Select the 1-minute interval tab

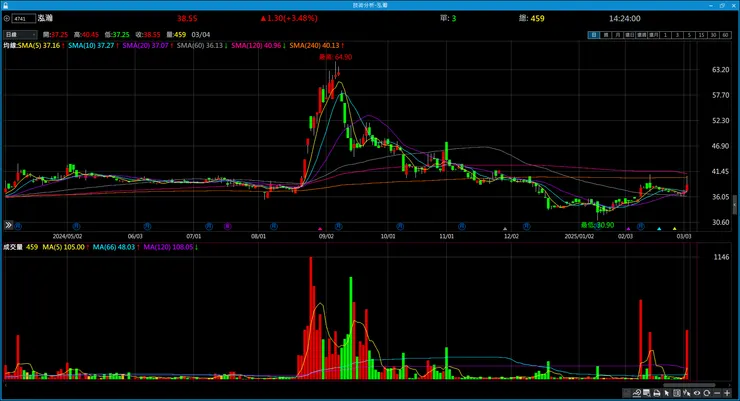(x=665, y=35)
